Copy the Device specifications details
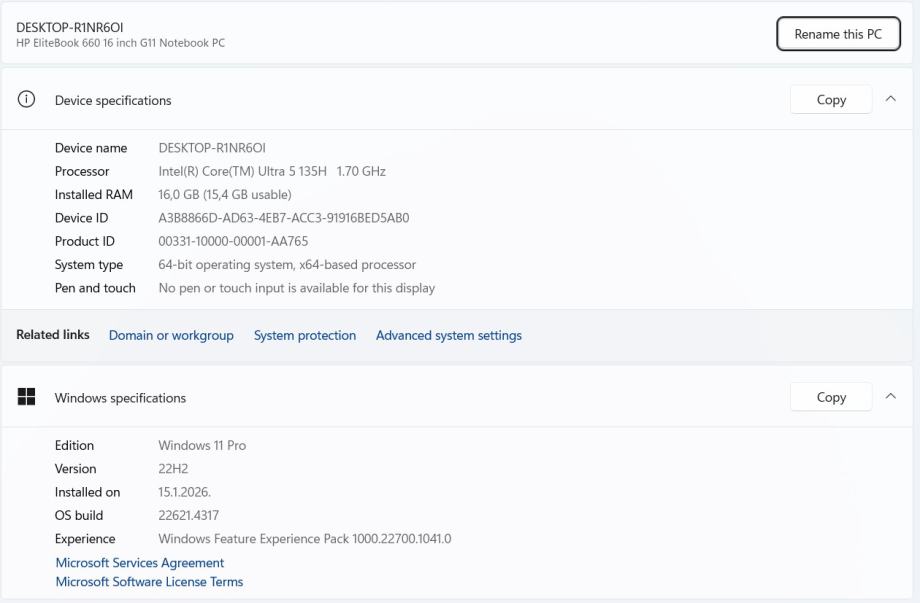 [x=830, y=100]
